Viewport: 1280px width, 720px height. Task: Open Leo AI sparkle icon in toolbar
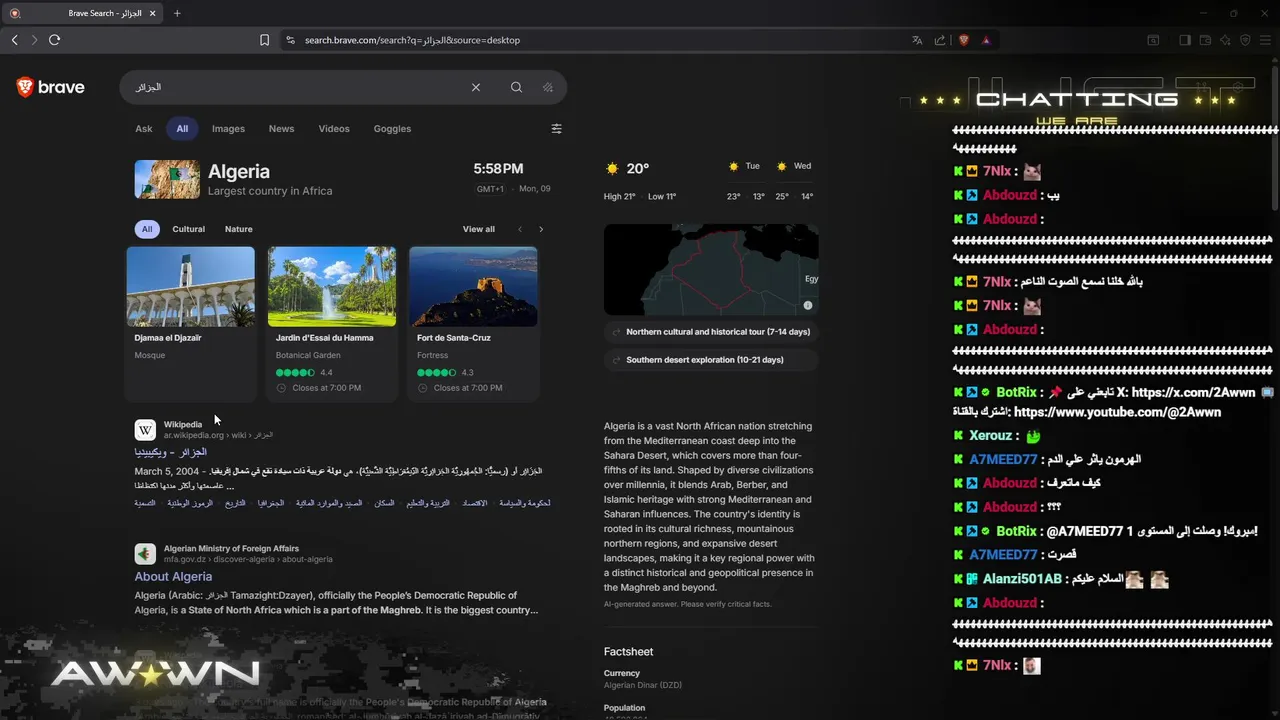tap(1225, 40)
